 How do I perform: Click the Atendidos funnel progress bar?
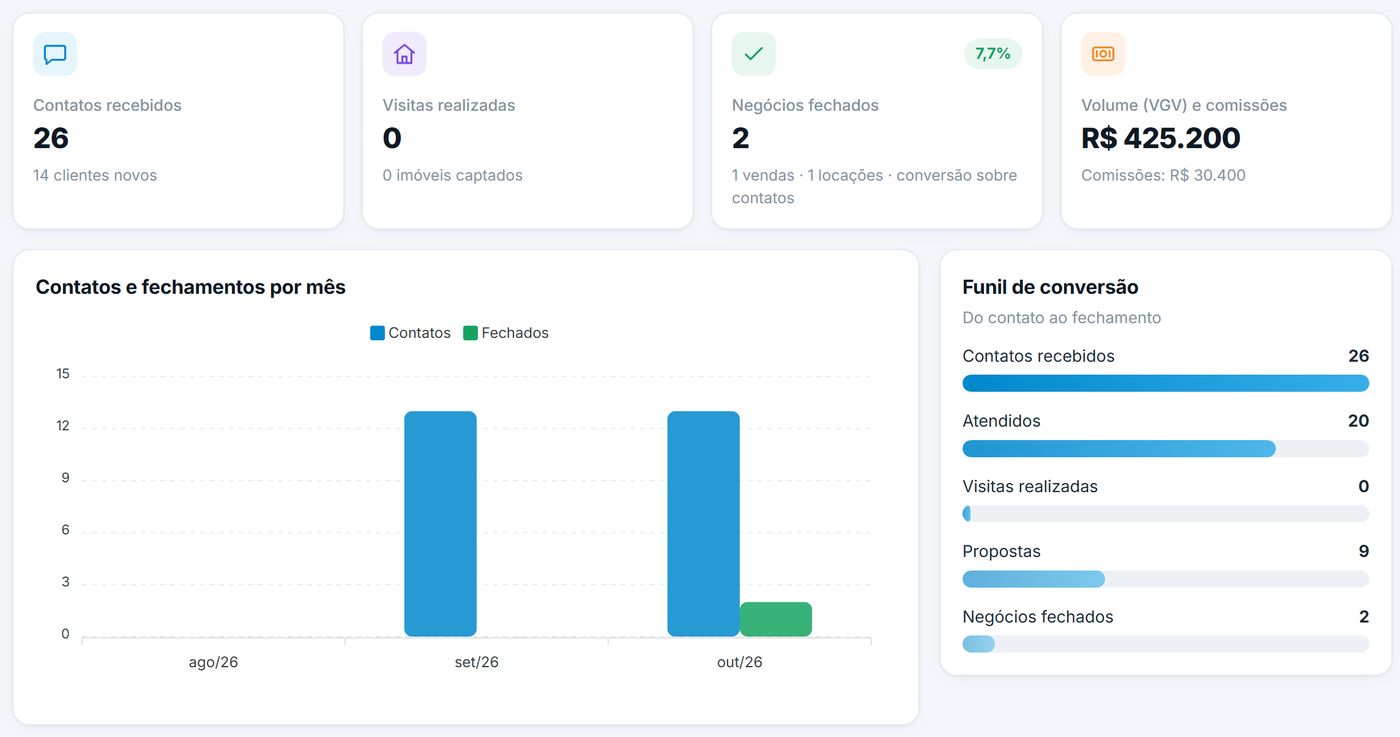(1165, 449)
